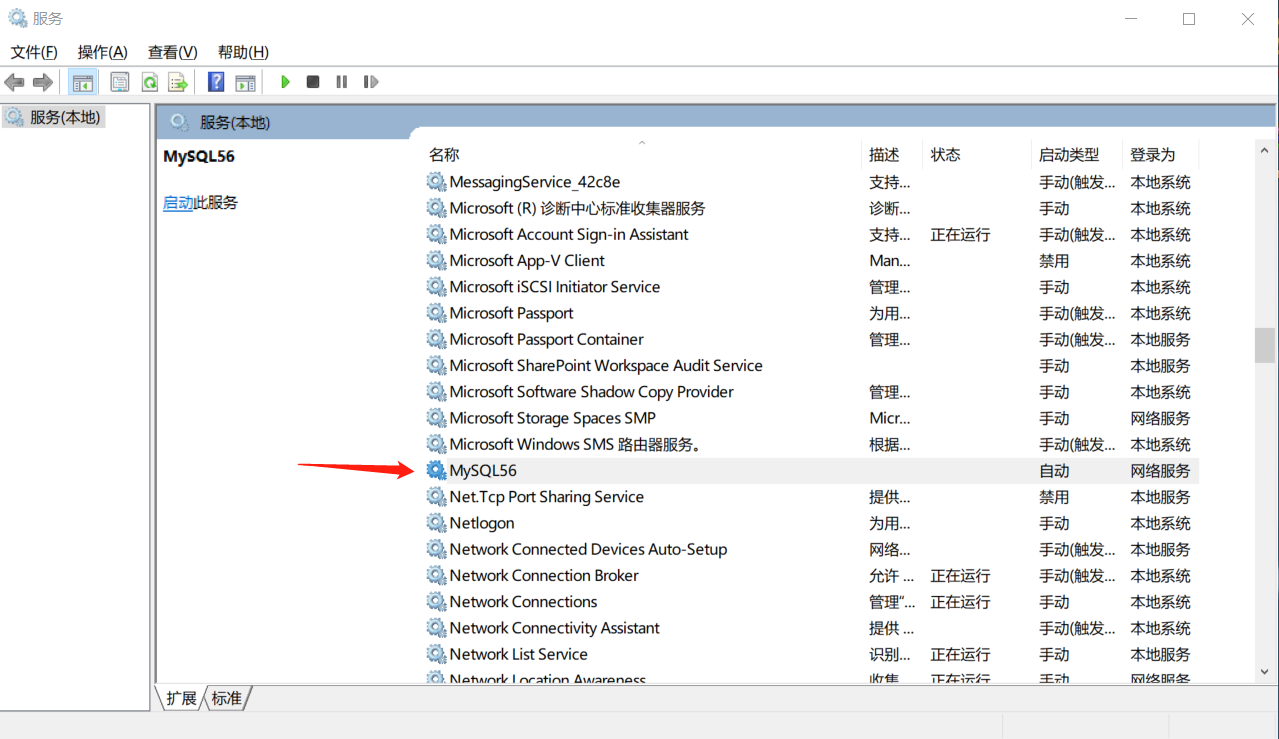Select Microsoft Passport service name
This screenshot has height=739, width=1279.
pyautogui.click(x=511, y=313)
